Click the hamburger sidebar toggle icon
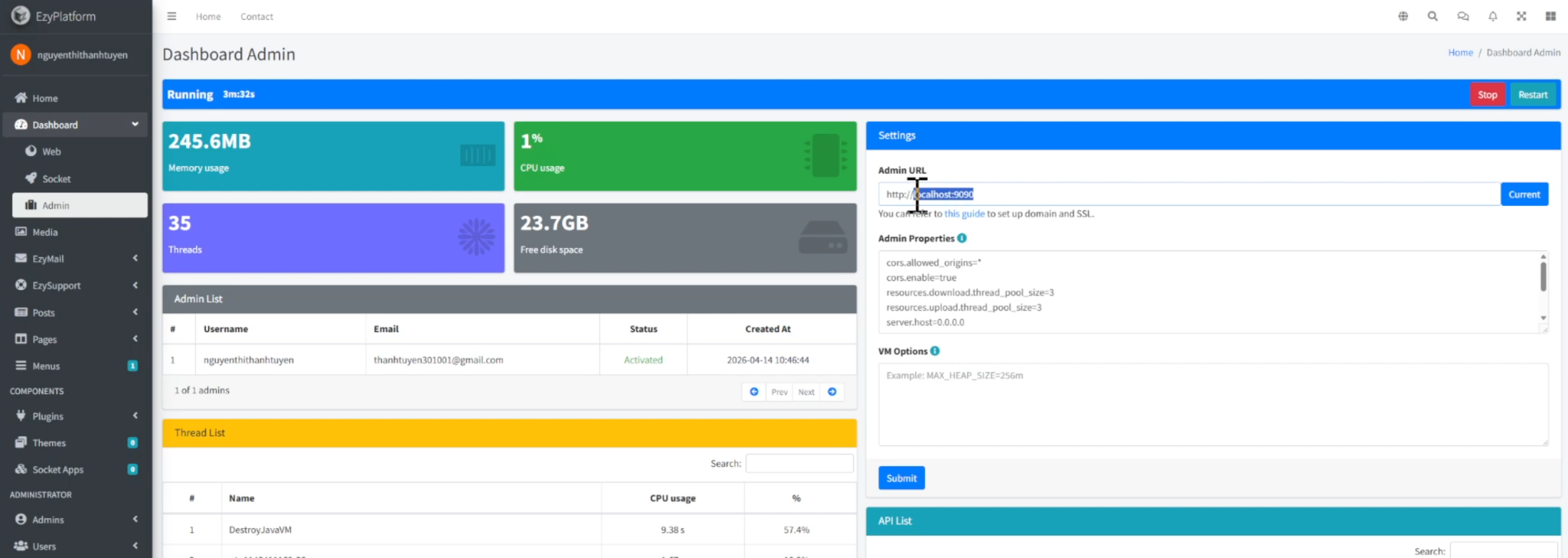The width and height of the screenshot is (1568, 558). [171, 16]
